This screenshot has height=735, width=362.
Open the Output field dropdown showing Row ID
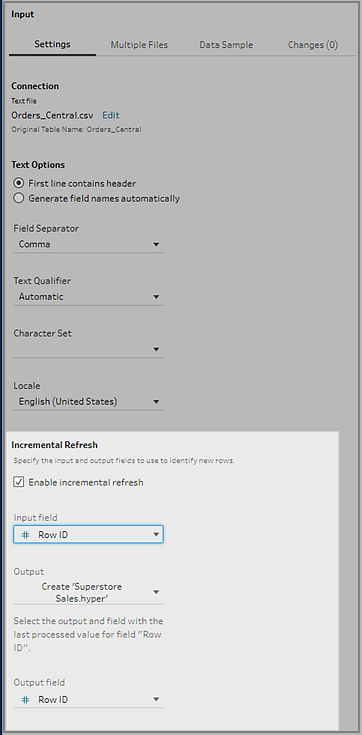[x=88, y=699]
